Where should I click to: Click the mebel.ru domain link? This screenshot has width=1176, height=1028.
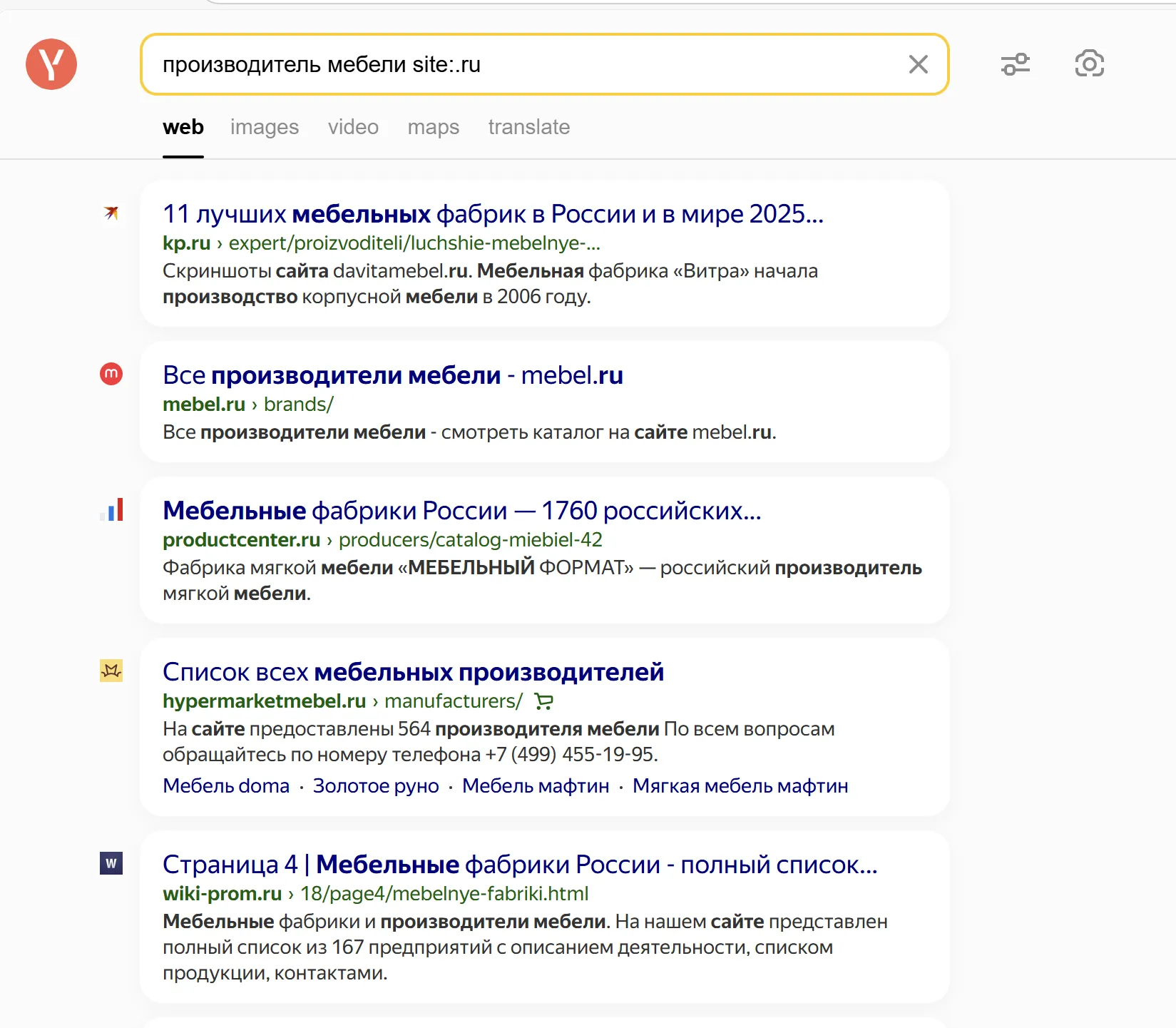tap(204, 404)
